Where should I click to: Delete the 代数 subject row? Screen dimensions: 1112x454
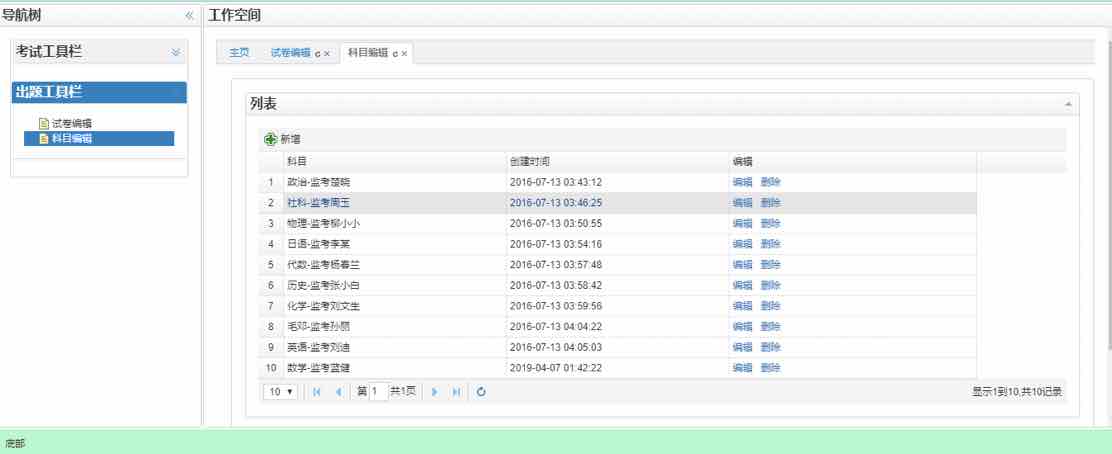tap(770, 265)
